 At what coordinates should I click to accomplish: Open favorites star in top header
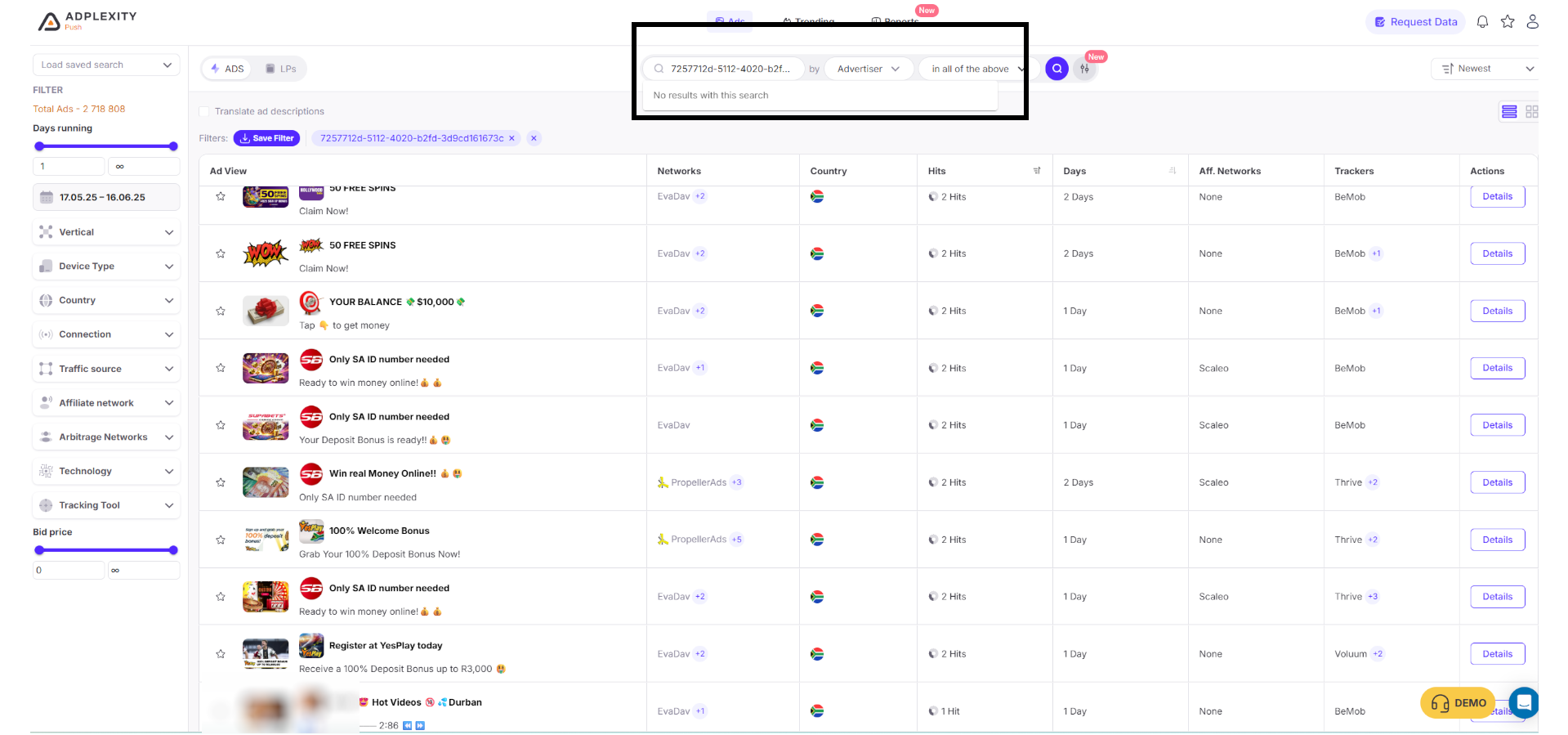tap(1508, 22)
